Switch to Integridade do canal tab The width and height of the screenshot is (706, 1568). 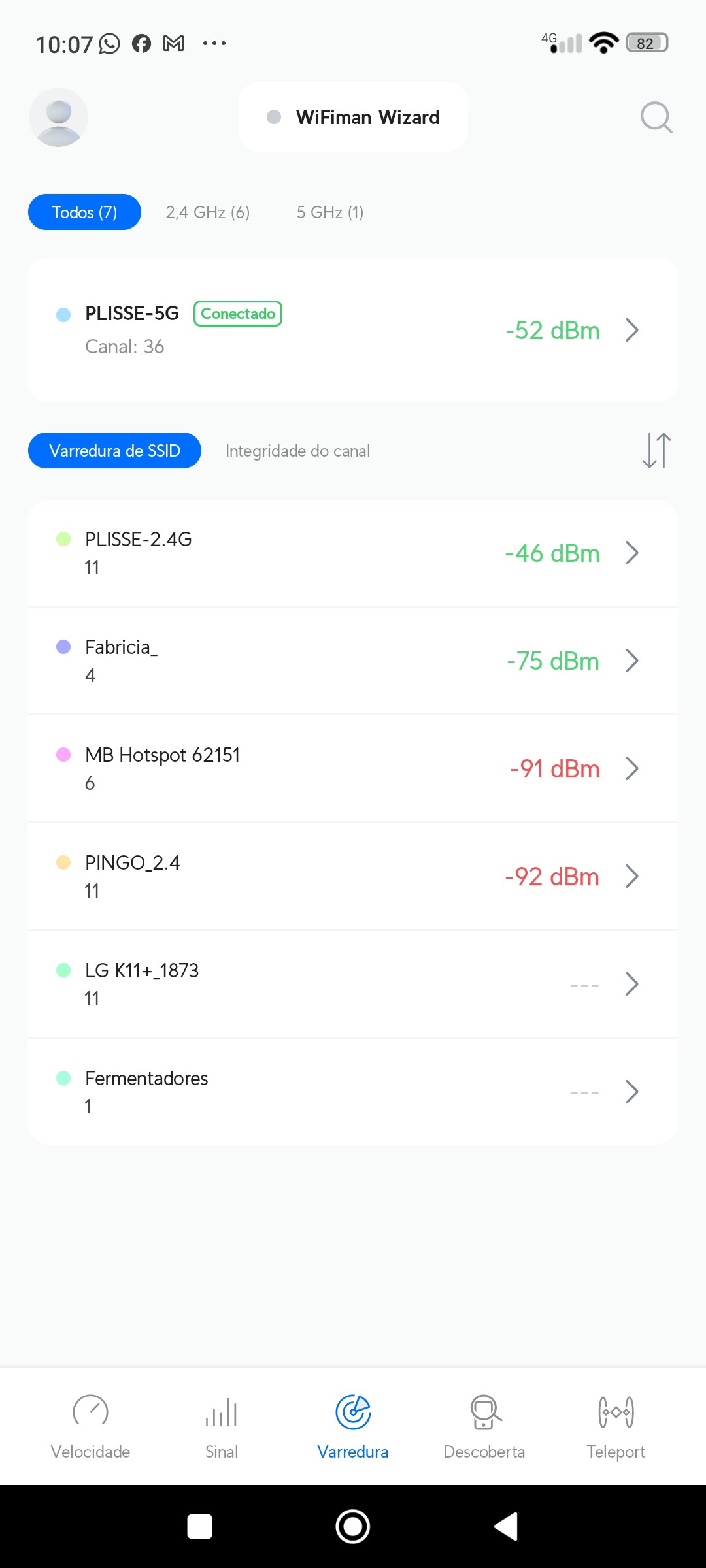pyautogui.click(x=297, y=451)
